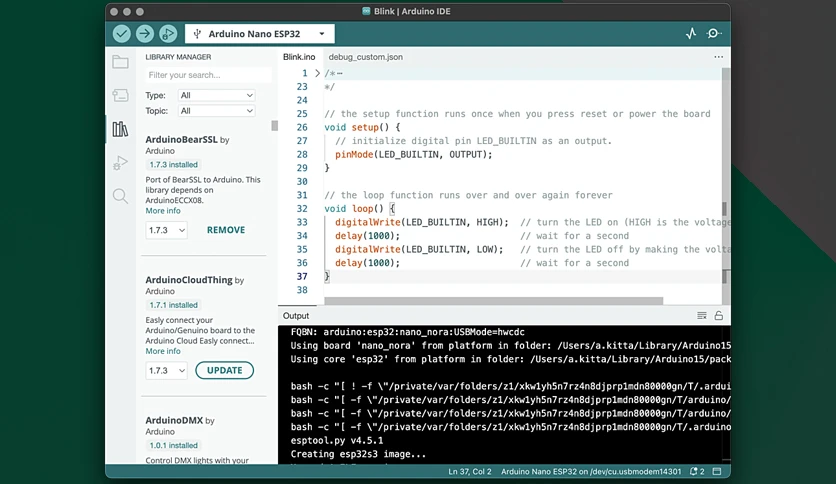Click line number 32 in gutter
Image resolution: width=836 pixels, height=484 pixels.
[302, 208]
